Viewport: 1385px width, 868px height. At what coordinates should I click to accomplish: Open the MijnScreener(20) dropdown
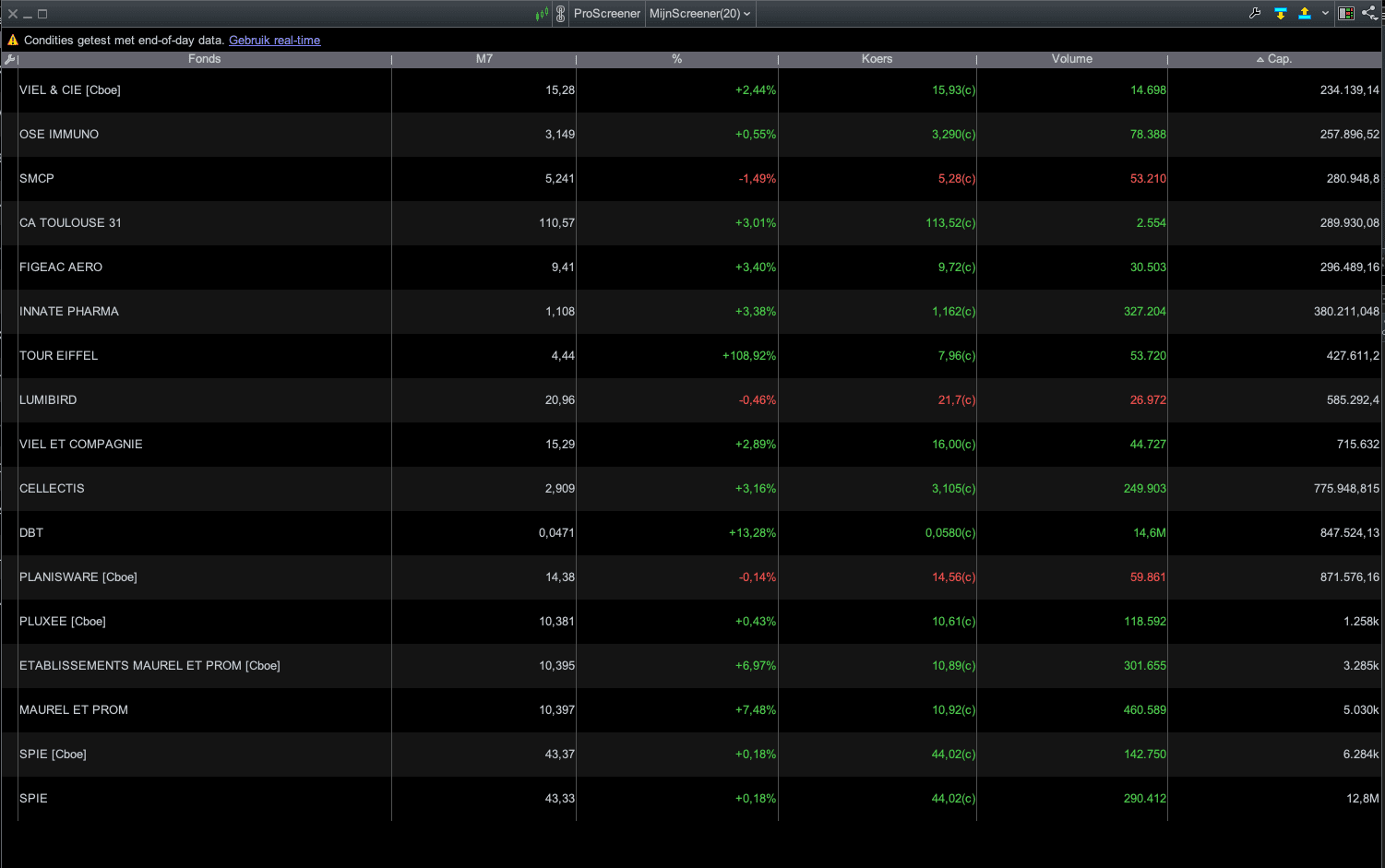(x=700, y=14)
